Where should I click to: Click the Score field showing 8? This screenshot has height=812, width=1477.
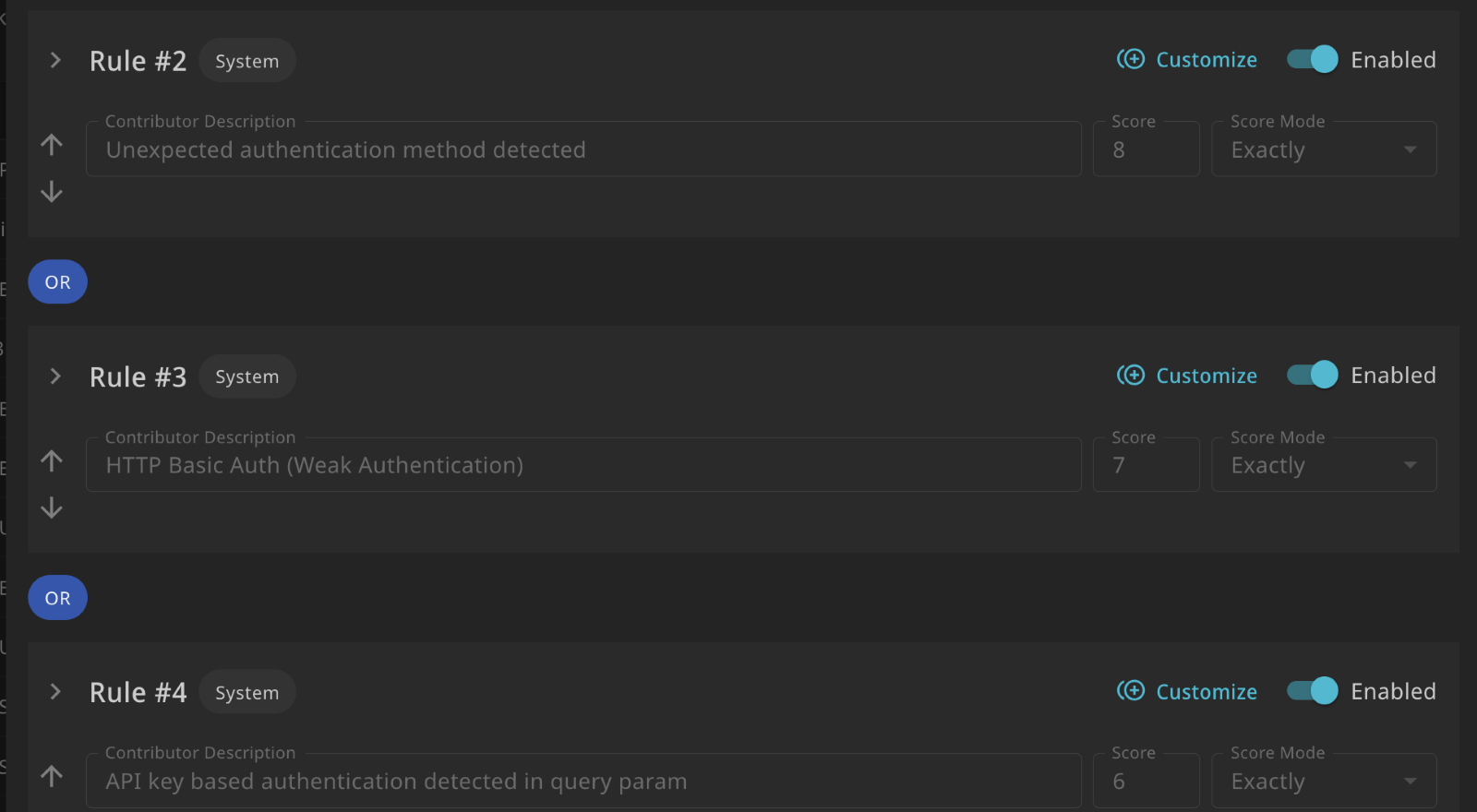click(1147, 149)
